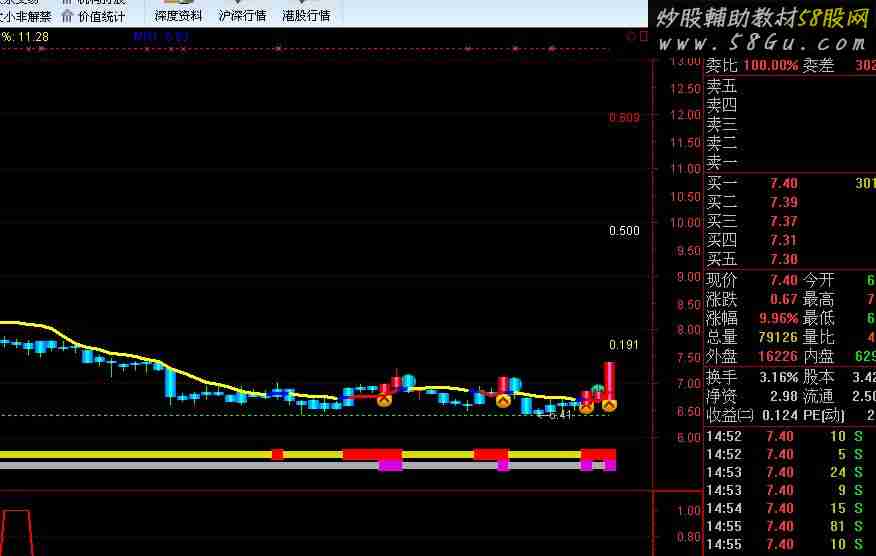Screen dimensions: 876x556
Task: Click the 流通 label
Action: tap(818, 396)
